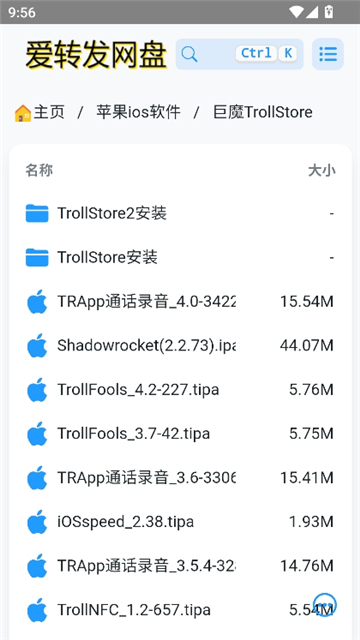Click the 5.76M size value

[311, 390]
